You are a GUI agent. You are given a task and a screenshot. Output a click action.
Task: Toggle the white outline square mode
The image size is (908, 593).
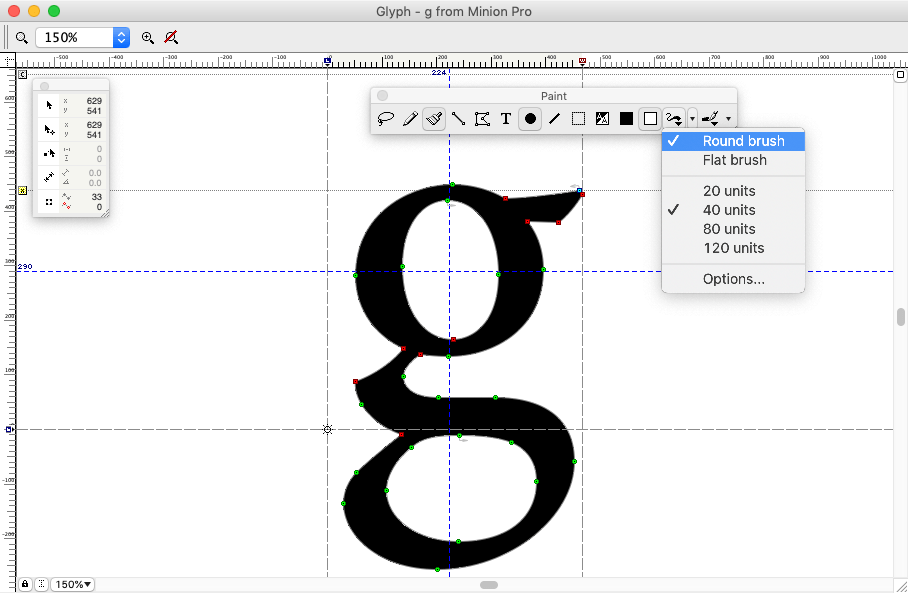click(x=650, y=119)
